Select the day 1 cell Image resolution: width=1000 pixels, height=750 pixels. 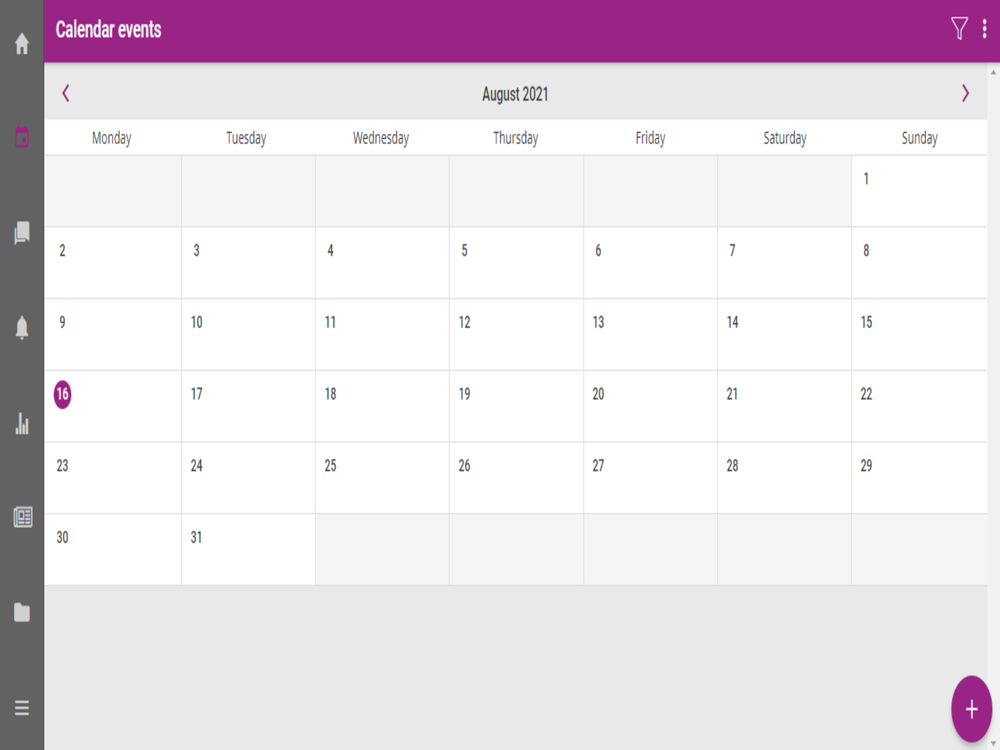point(919,191)
